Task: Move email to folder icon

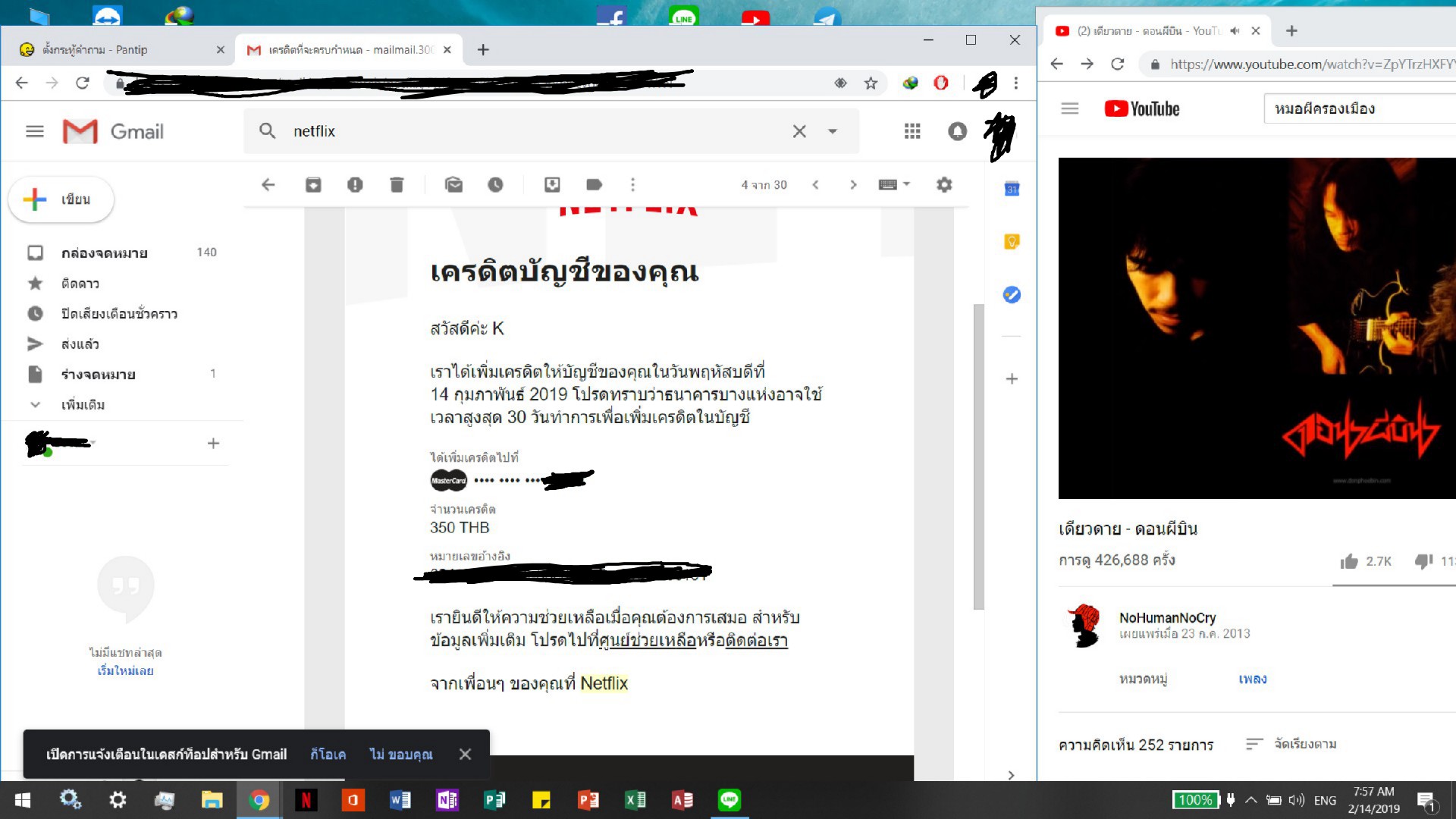Action: (x=552, y=184)
